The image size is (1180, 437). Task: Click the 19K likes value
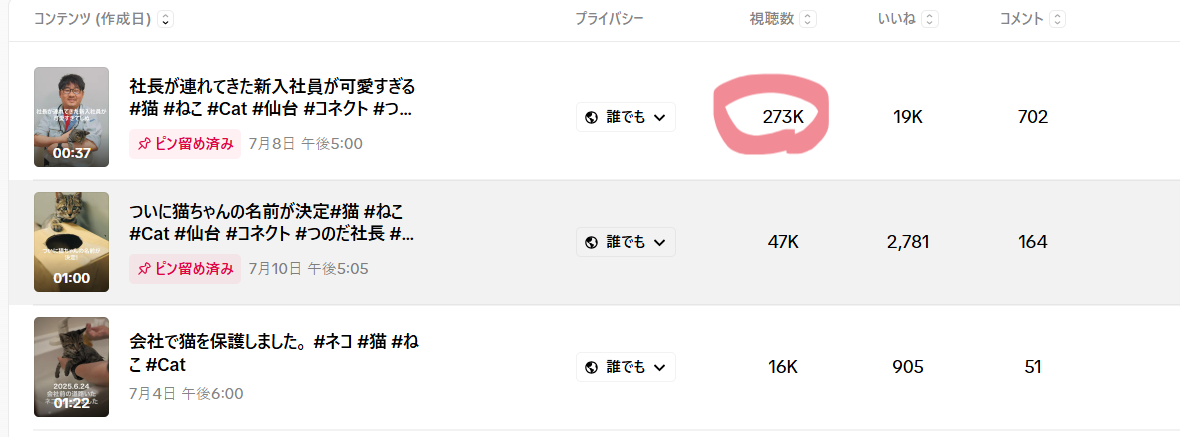[x=907, y=117]
